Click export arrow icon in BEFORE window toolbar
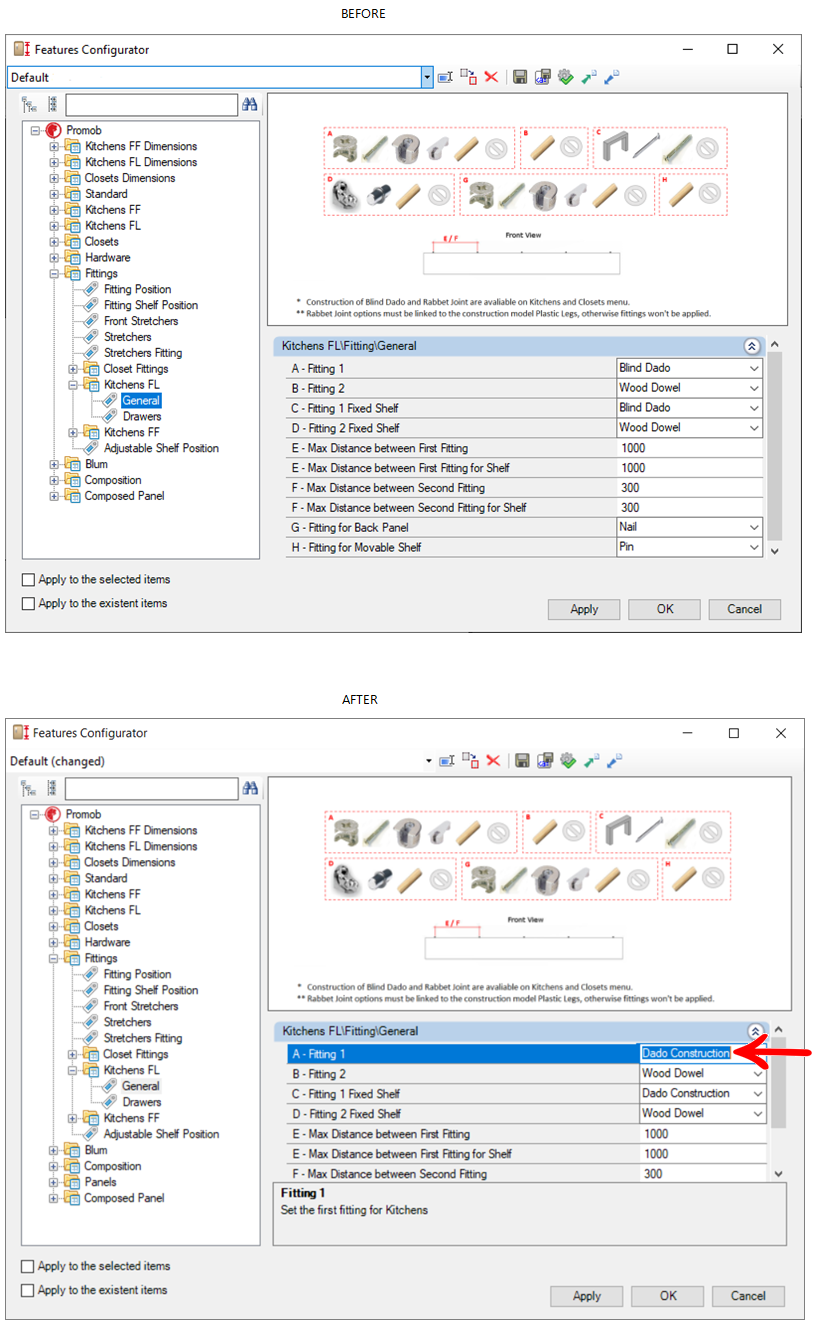Image resolution: width=815 pixels, height=1338 pixels. tap(612, 77)
